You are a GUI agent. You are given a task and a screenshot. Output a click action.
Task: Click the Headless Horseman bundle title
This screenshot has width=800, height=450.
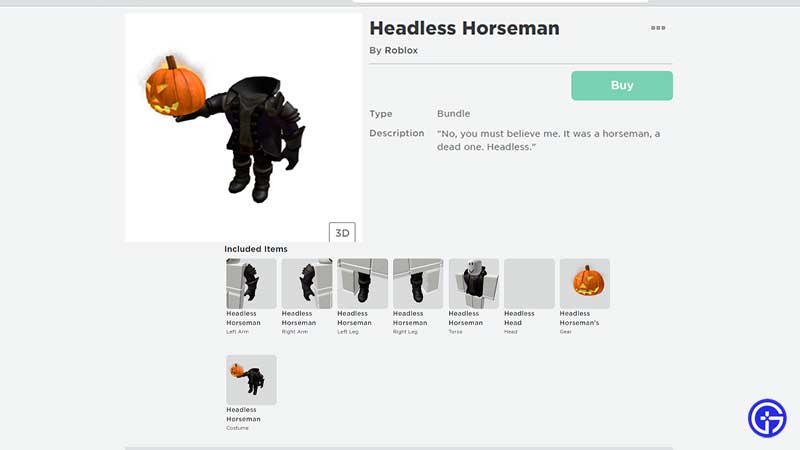(464, 28)
